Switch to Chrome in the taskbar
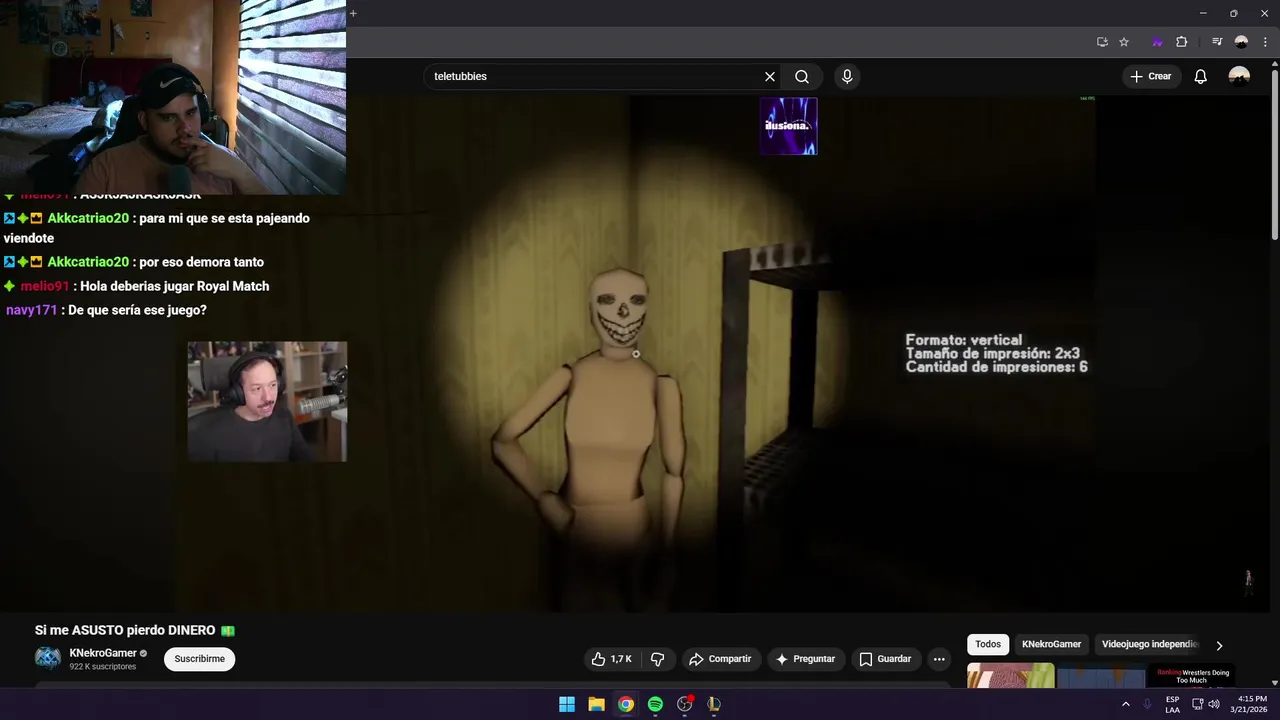The image size is (1280, 720). [x=625, y=704]
